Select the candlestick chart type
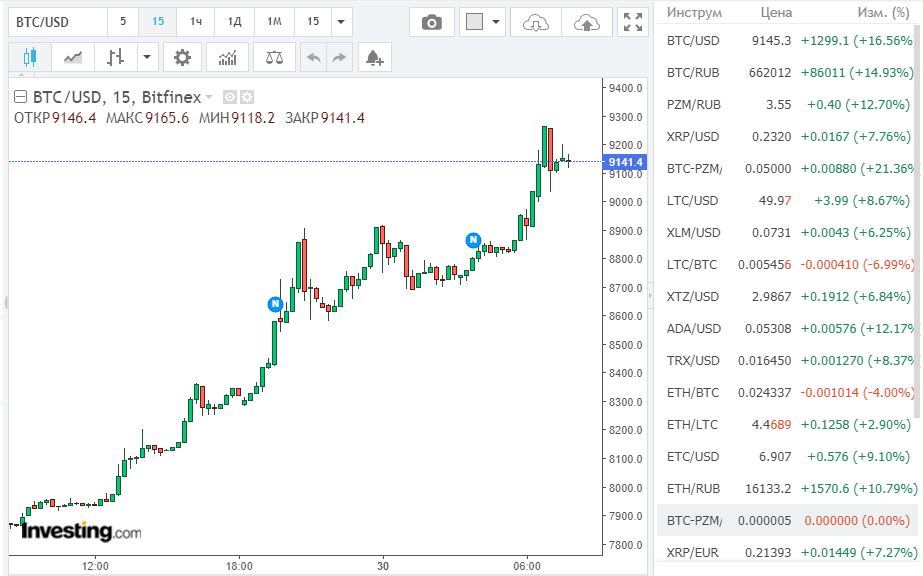923x576 pixels. (29, 57)
